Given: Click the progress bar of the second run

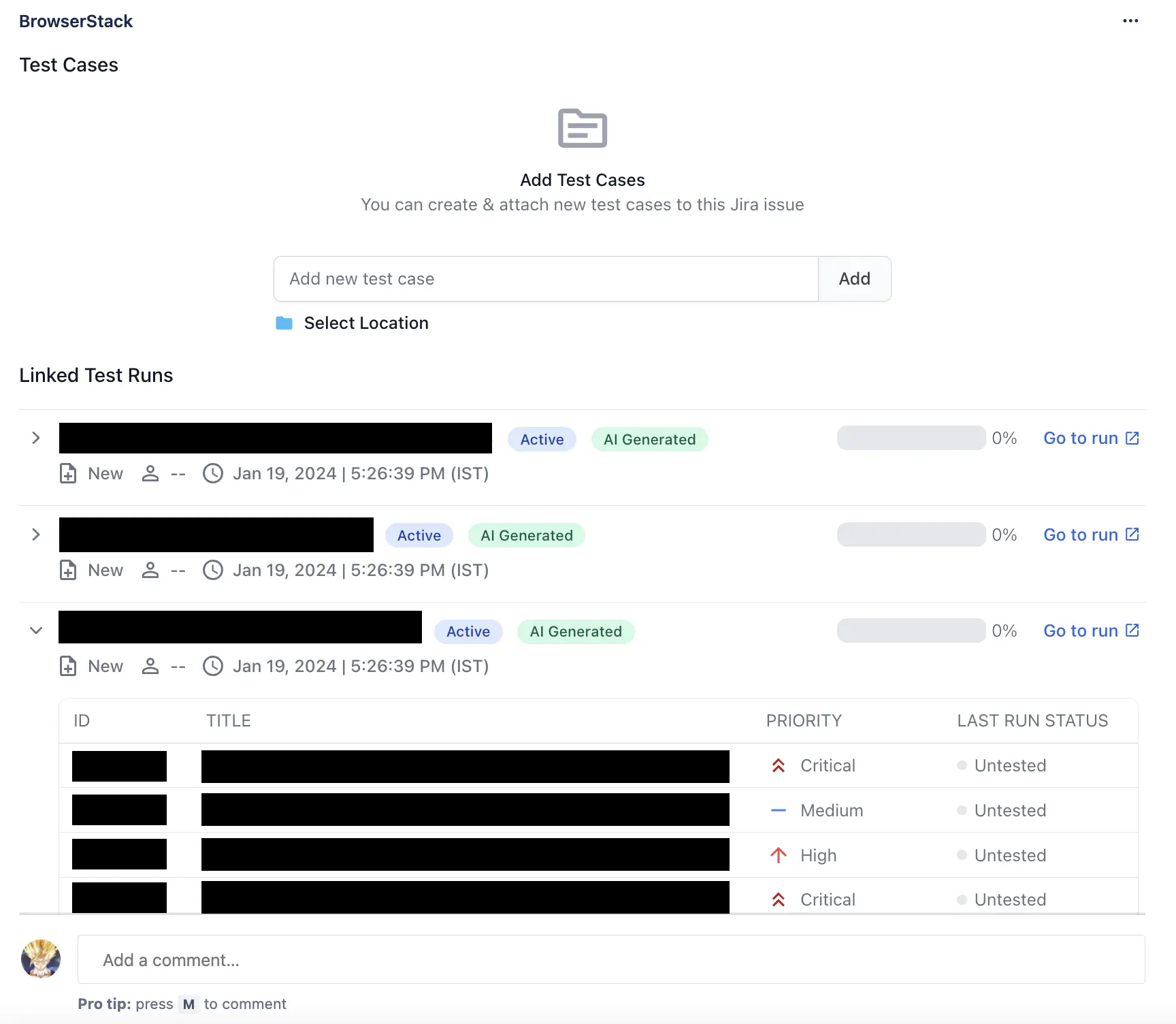Looking at the screenshot, I should [x=911, y=534].
